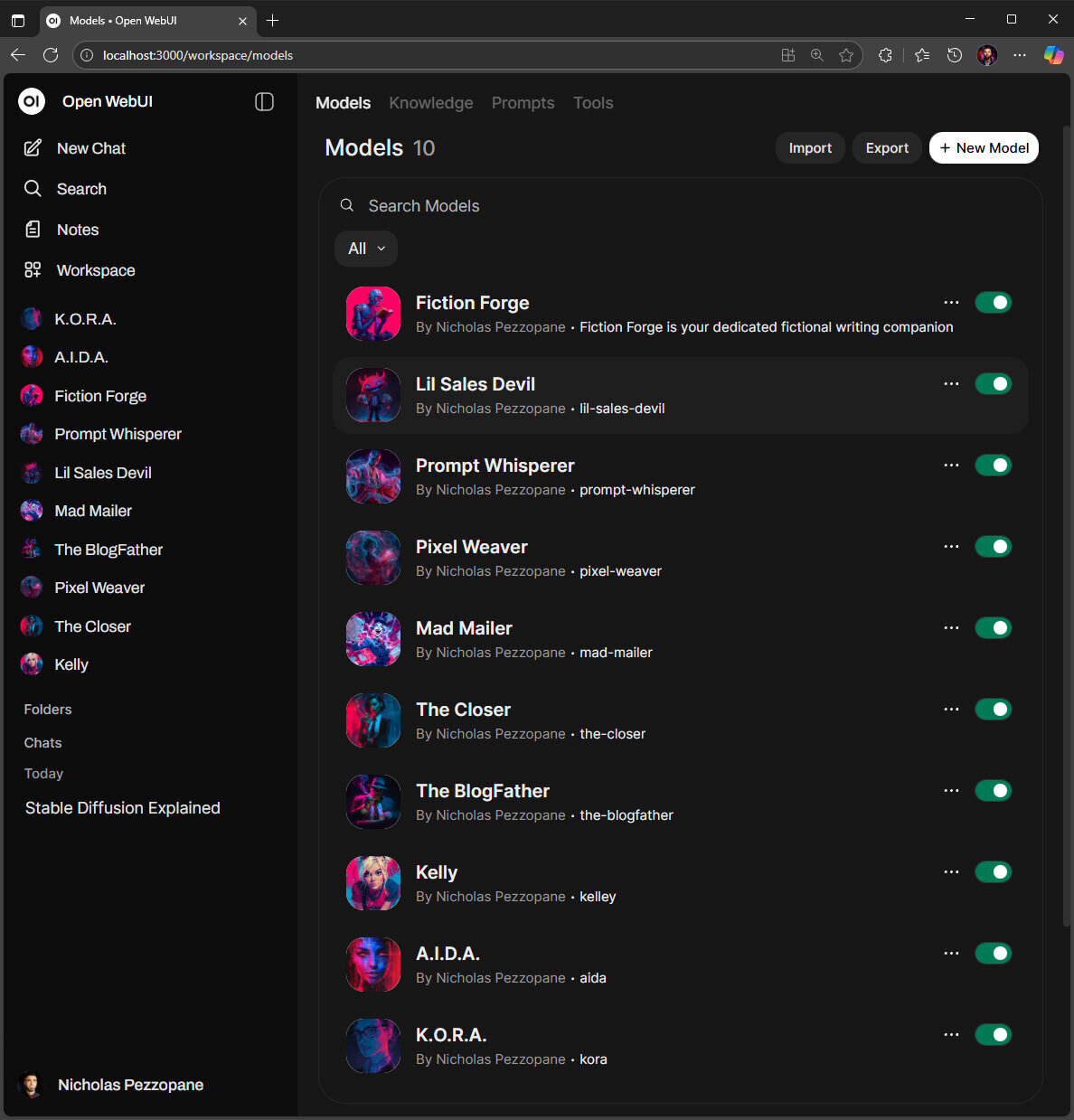Switch to the Knowledge tab

click(430, 103)
